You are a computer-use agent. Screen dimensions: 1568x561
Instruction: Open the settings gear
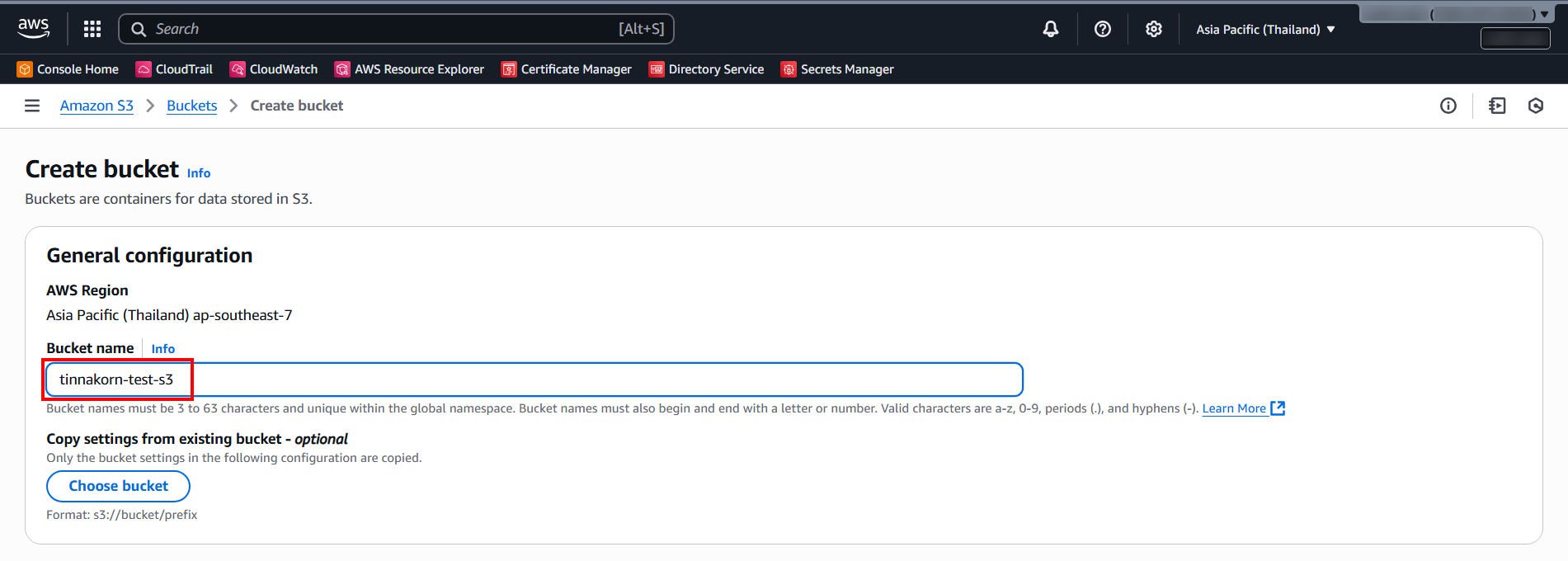(1154, 29)
